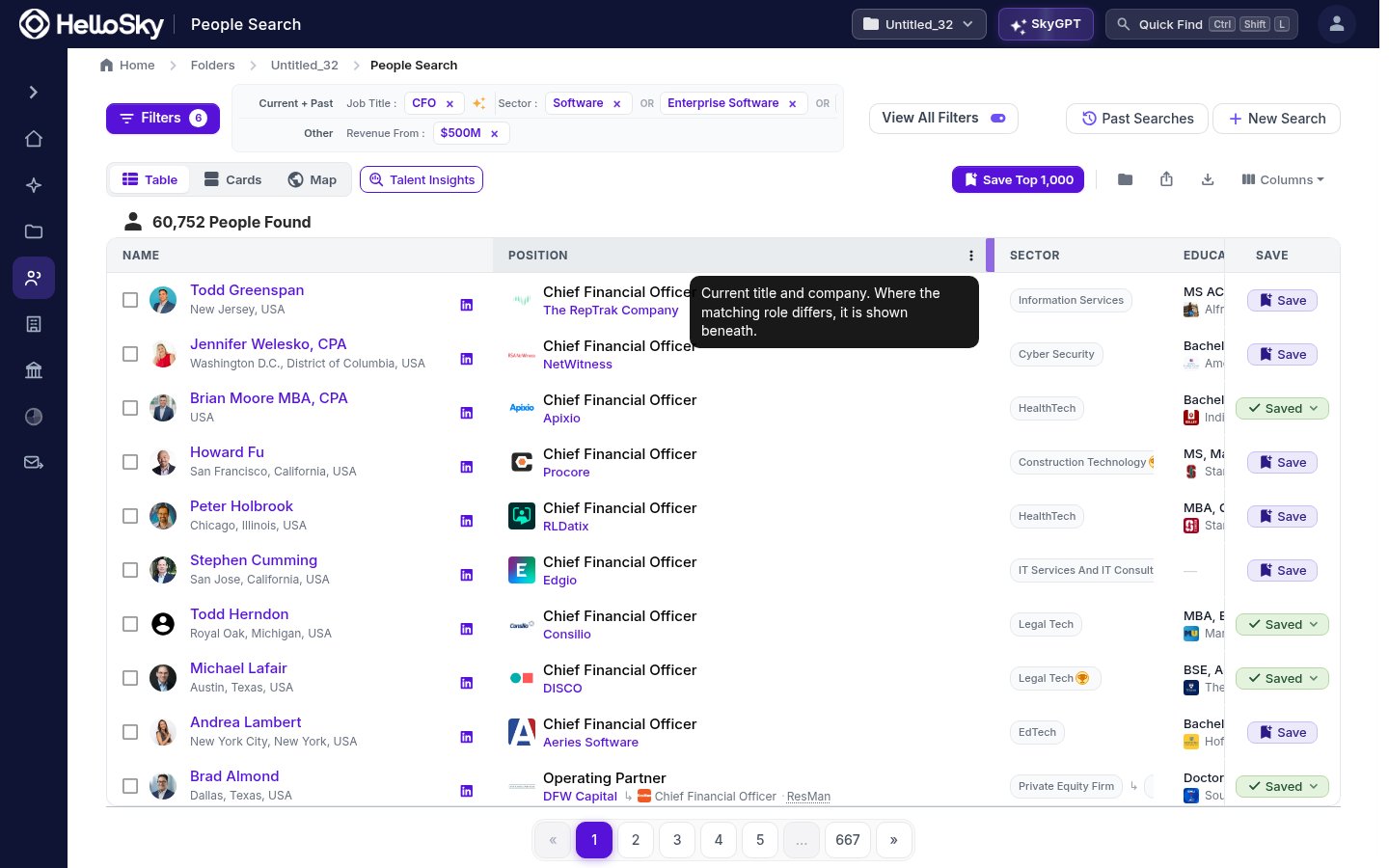Image resolution: width=1389 pixels, height=868 pixels.
Task: Go to Untitled_32 breadcrumb
Action: [x=304, y=66]
